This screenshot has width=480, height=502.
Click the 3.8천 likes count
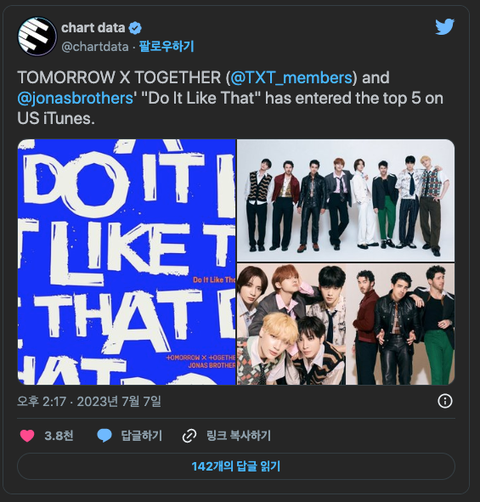point(59,436)
